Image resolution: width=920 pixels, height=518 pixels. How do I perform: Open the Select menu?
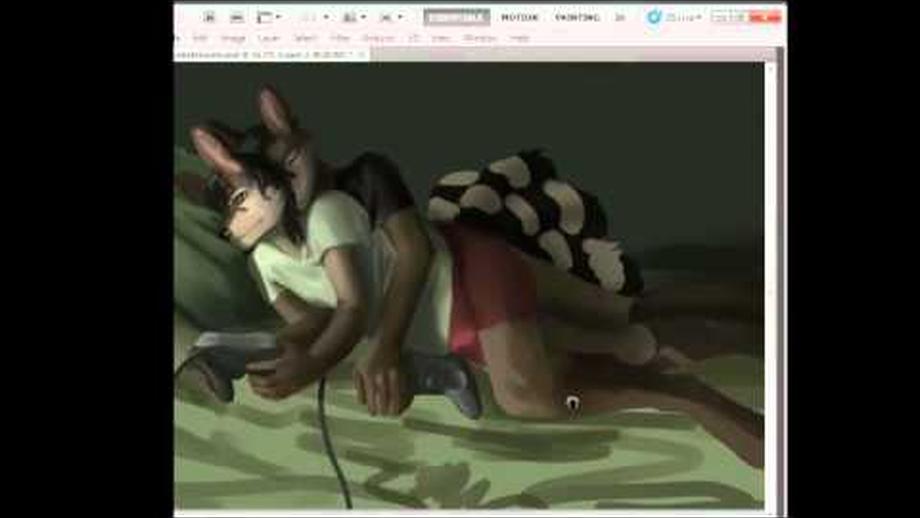pos(305,38)
